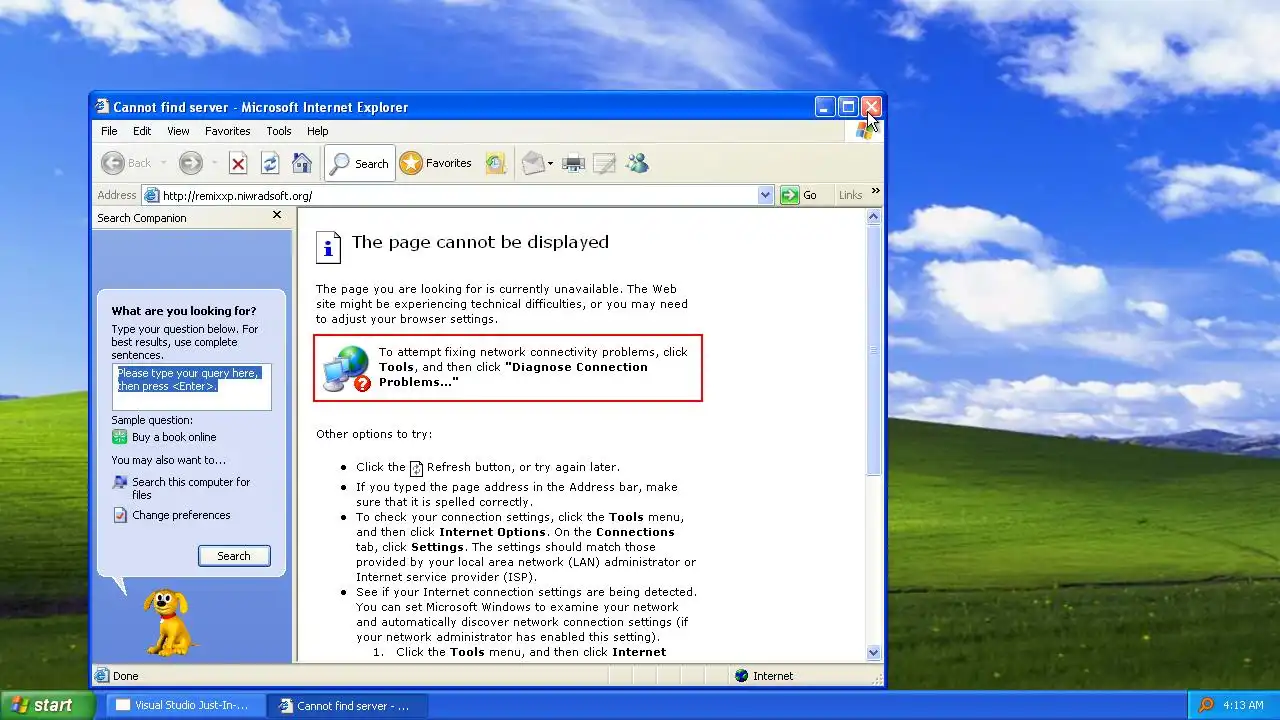
Task: Open the File menu
Action: click(109, 131)
